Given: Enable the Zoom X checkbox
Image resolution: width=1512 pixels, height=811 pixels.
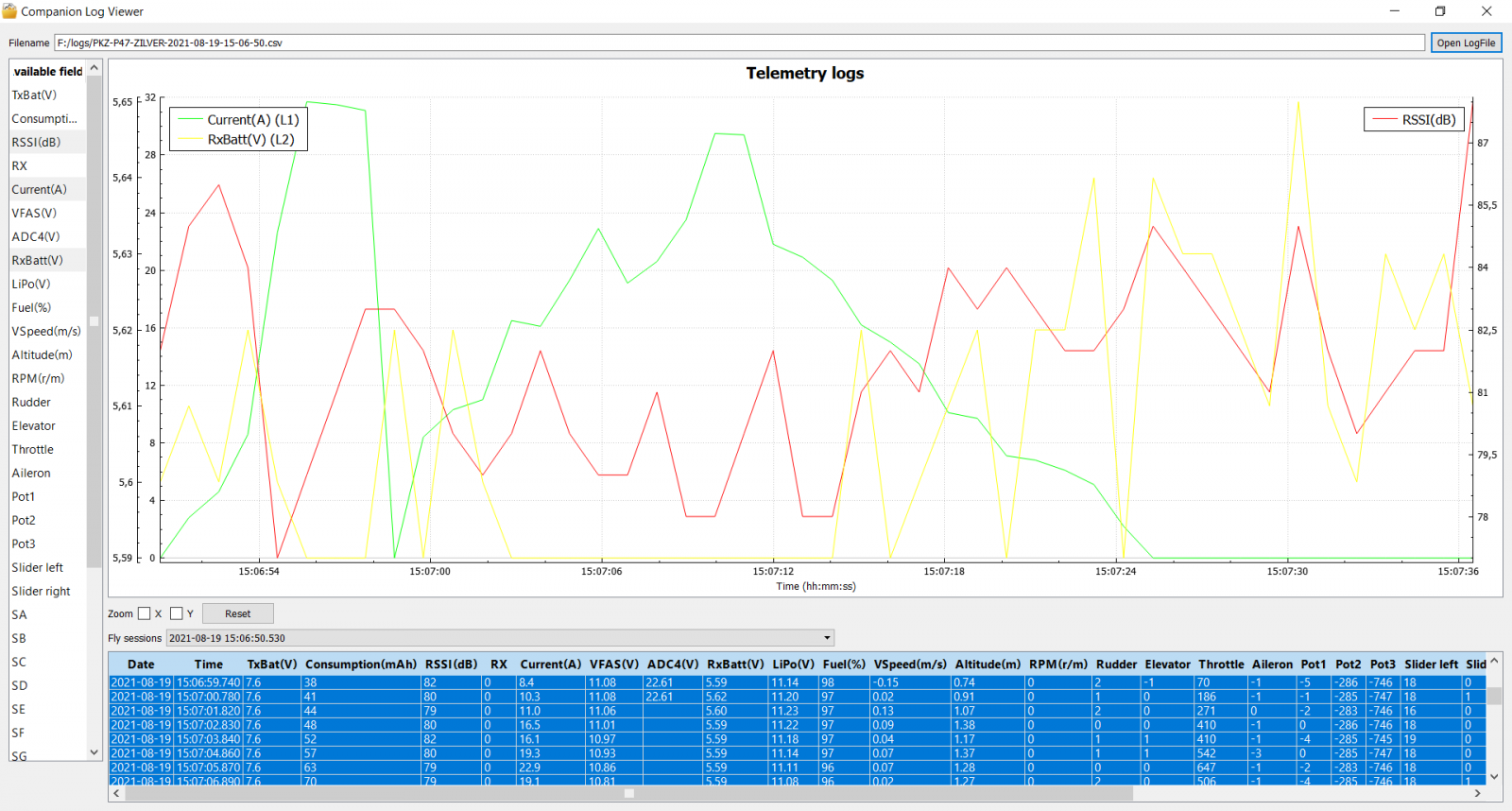Looking at the screenshot, I should coord(145,613).
